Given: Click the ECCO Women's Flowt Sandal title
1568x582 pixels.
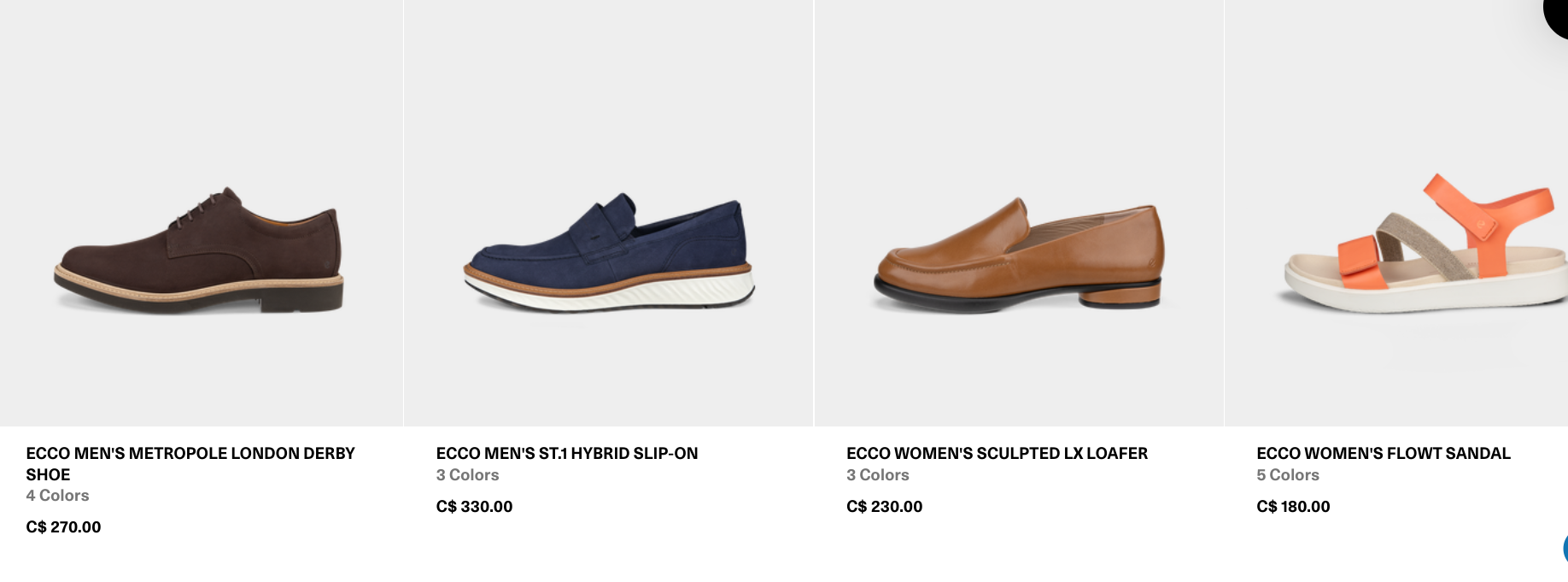Looking at the screenshot, I should pos(1384,454).
